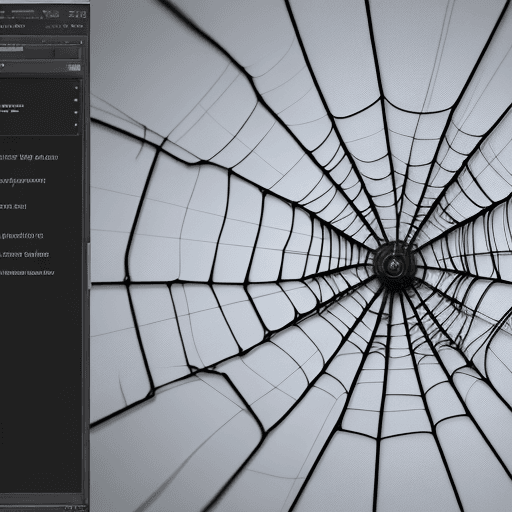Click the small light button on the toolbar row
Image resolution: width=512 pixels, height=512 pixels.
[x=74, y=67]
